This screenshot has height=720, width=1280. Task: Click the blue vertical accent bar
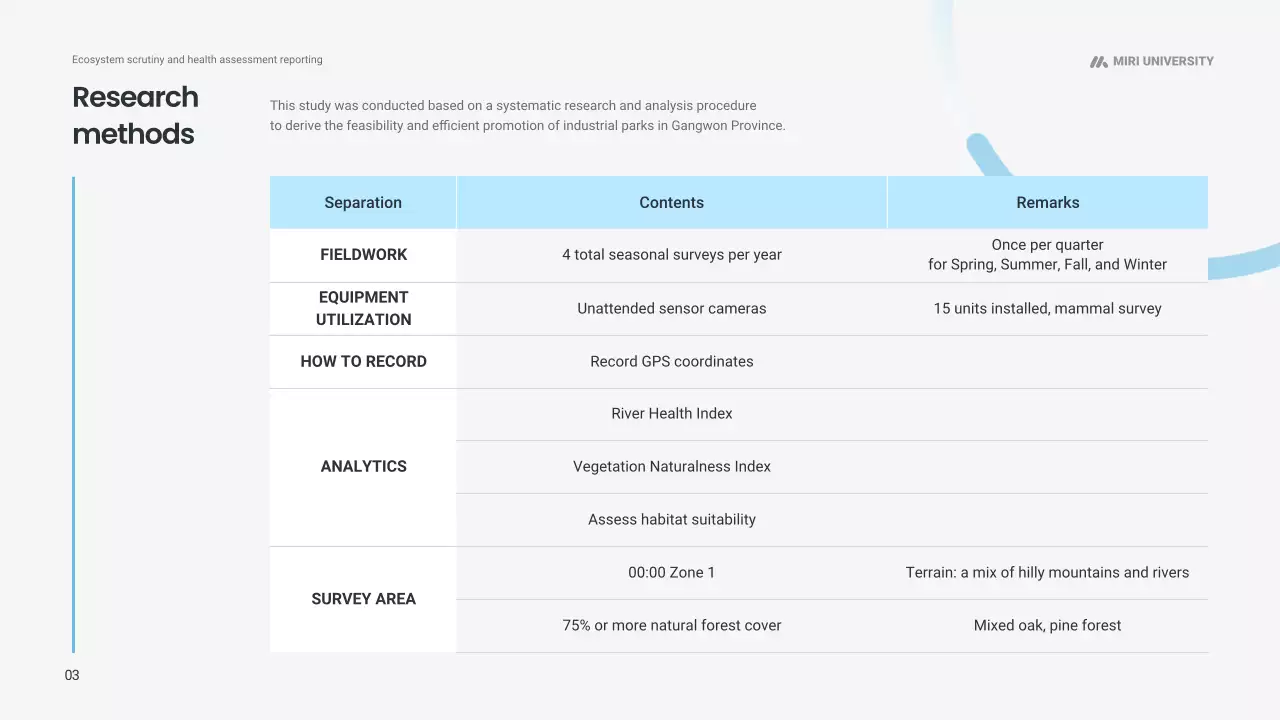[x=73, y=414]
